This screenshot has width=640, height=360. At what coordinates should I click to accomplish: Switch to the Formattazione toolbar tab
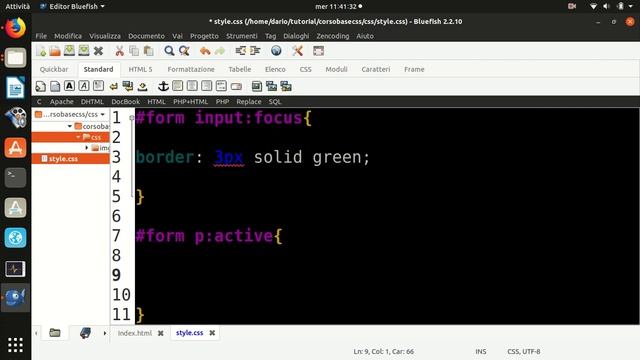pyautogui.click(x=191, y=69)
